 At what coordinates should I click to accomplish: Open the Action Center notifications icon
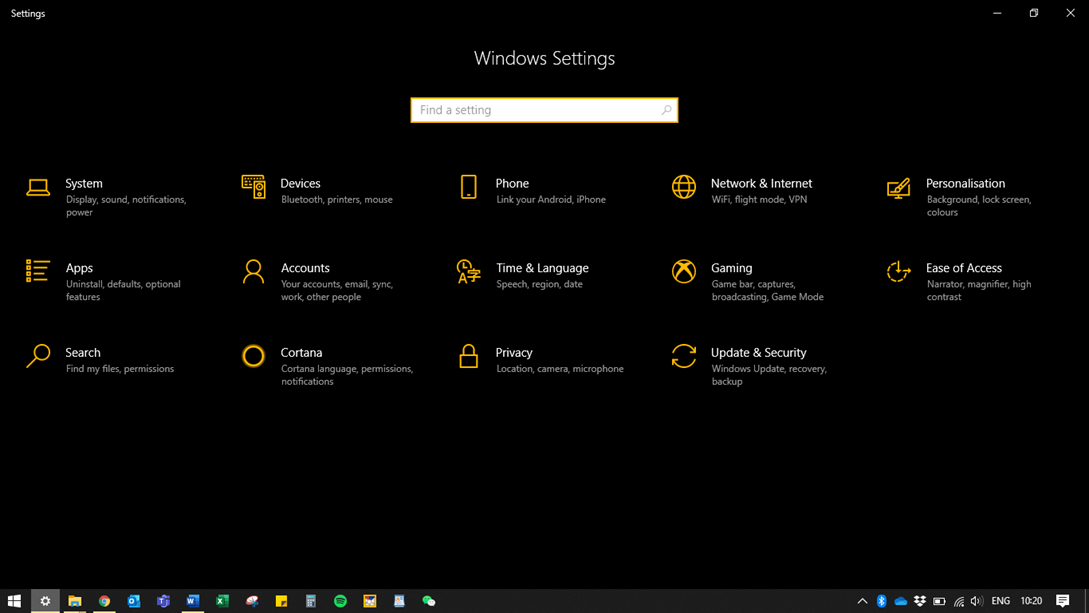click(x=1063, y=601)
